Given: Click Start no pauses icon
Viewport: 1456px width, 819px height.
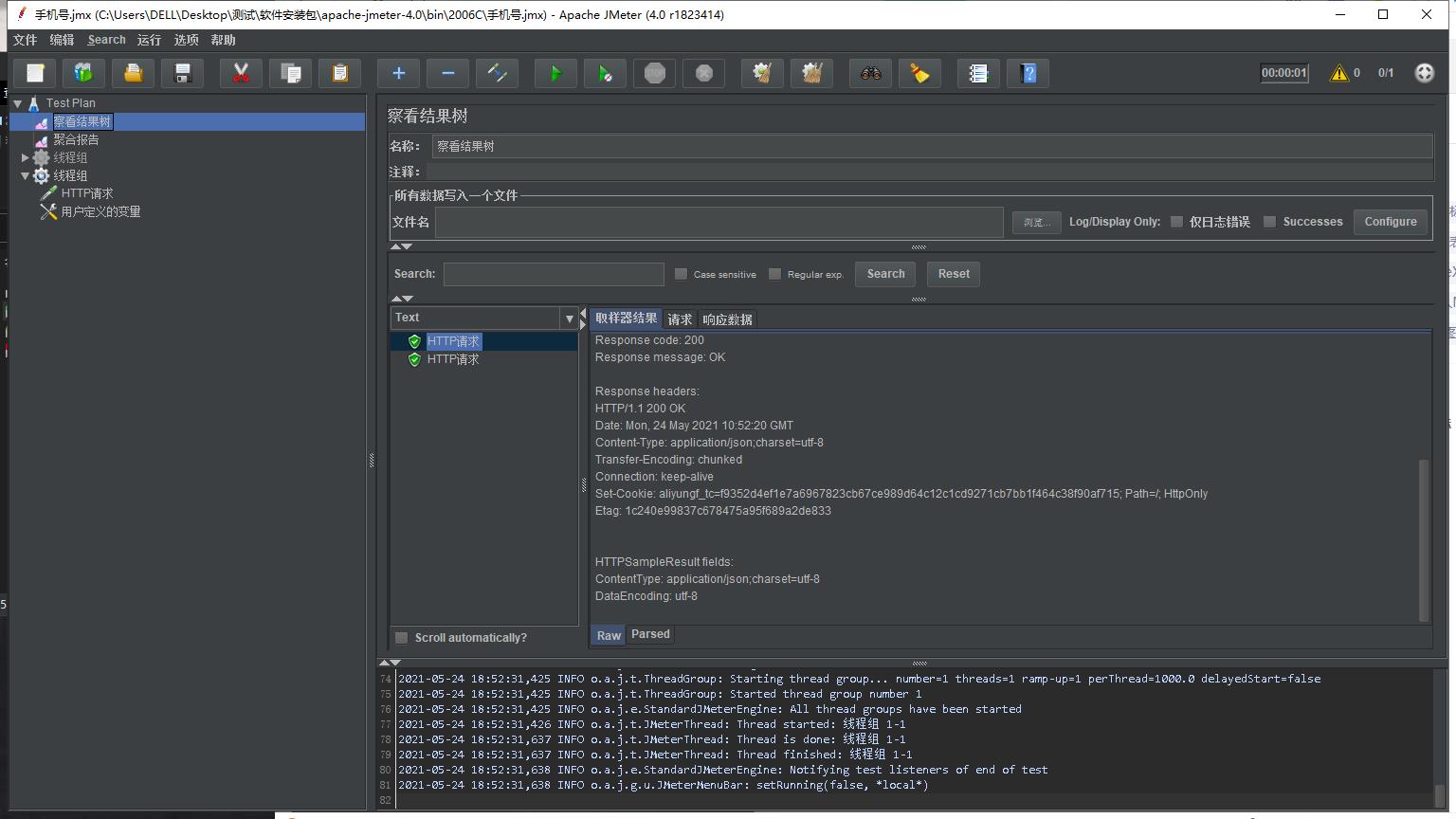Looking at the screenshot, I should (605, 73).
